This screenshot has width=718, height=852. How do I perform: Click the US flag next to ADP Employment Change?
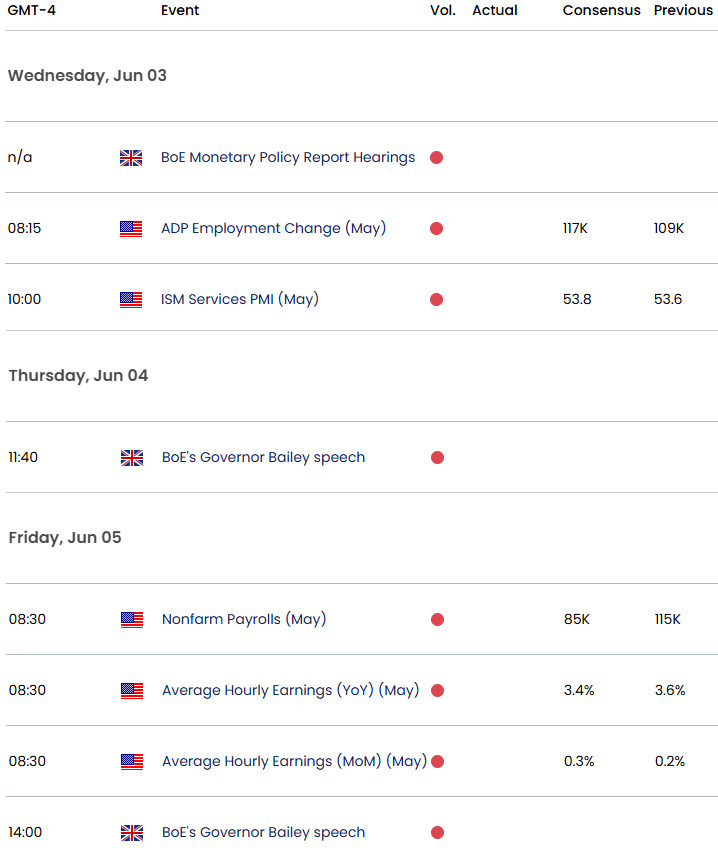[x=131, y=229]
